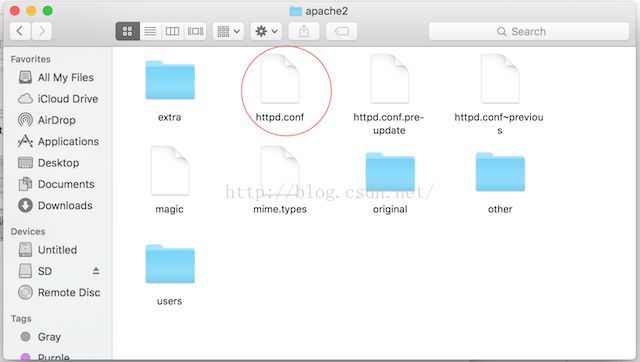
Task: Minimize the apache2 Finder window
Action: tap(31, 11)
